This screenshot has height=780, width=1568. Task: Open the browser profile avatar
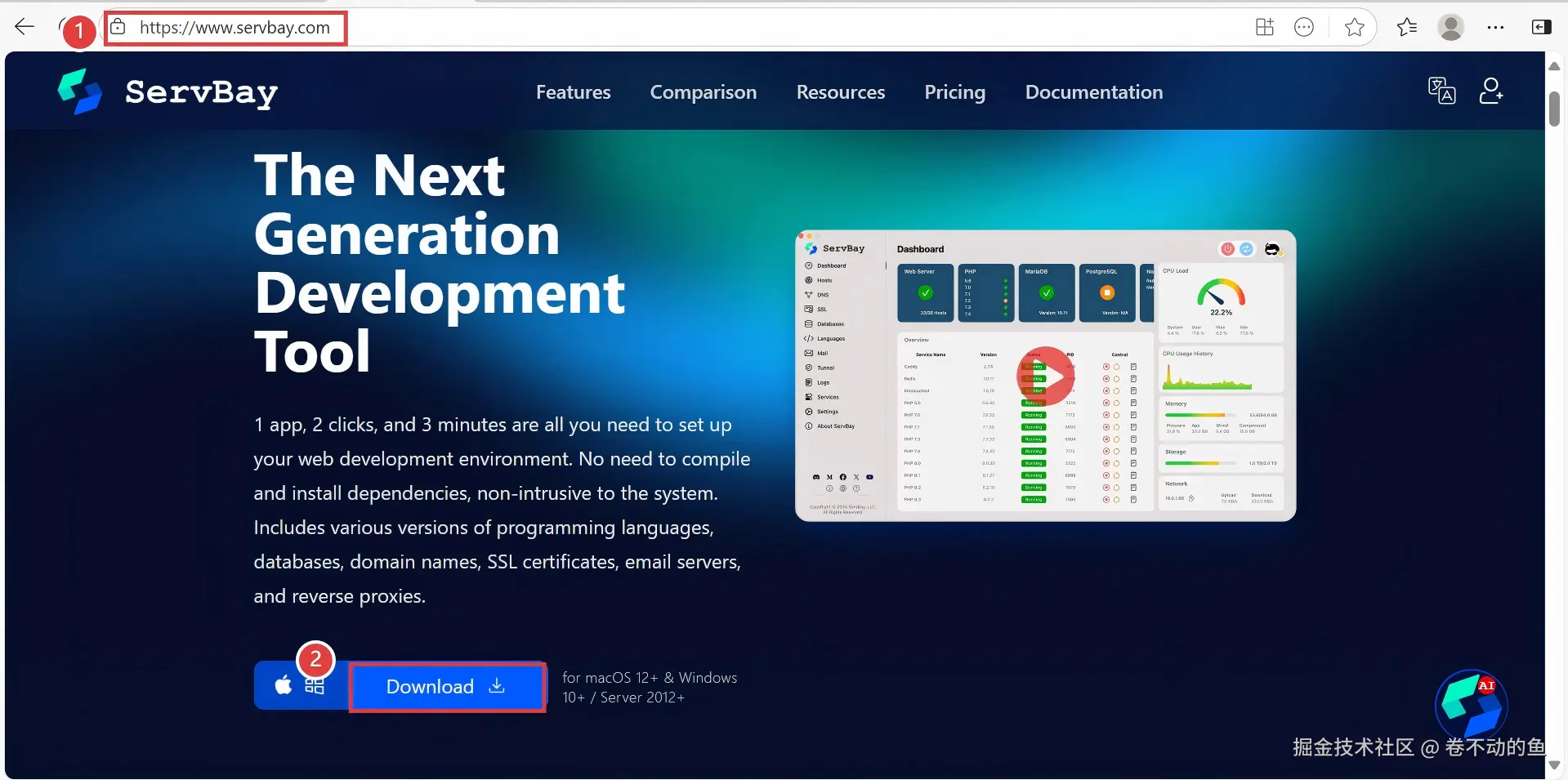(x=1451, y=27)
